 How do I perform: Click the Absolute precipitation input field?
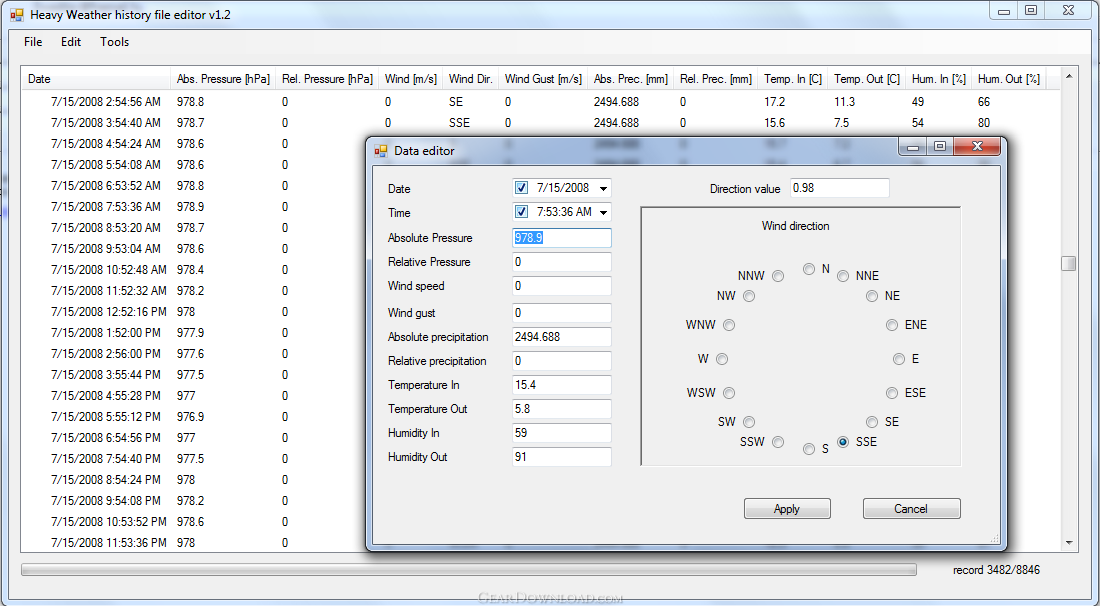(x=562, y=337)
